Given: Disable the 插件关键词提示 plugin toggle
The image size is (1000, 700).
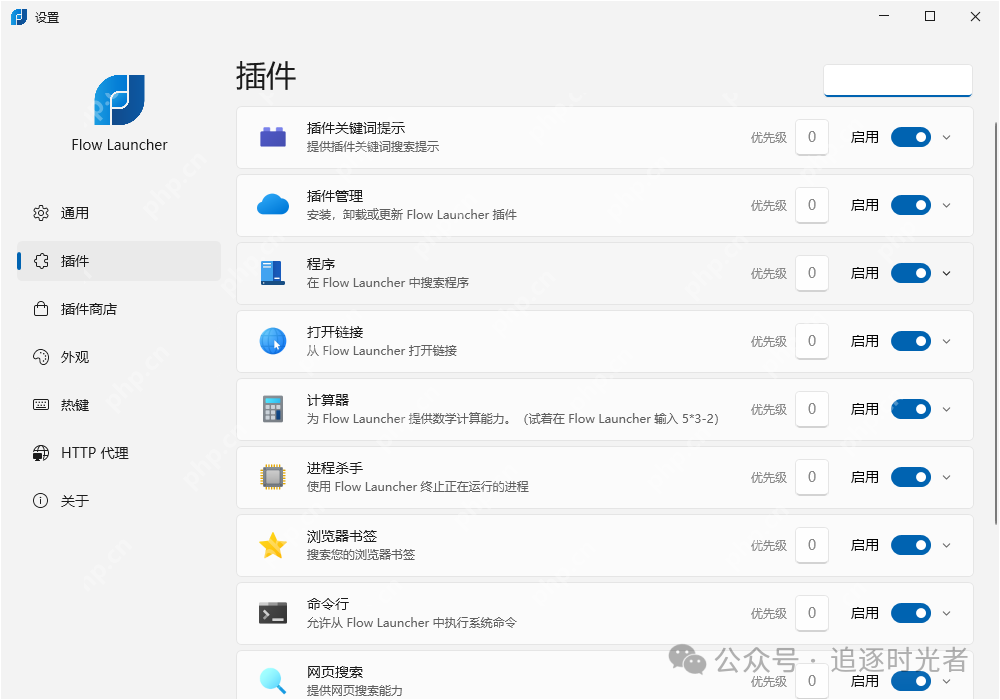Looking at the screenshot, I should coord(911,137).
